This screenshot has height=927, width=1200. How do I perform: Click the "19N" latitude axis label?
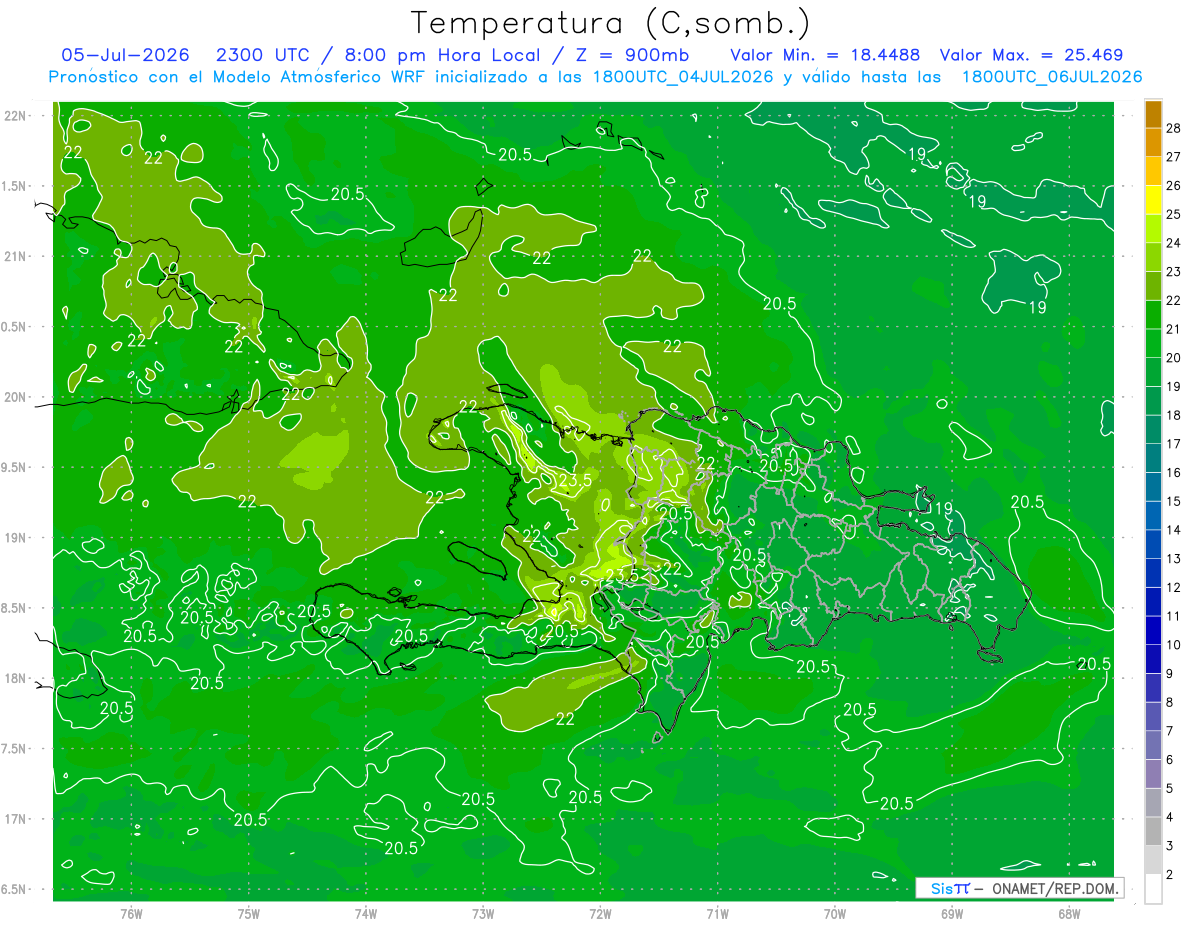click(15, 538)
